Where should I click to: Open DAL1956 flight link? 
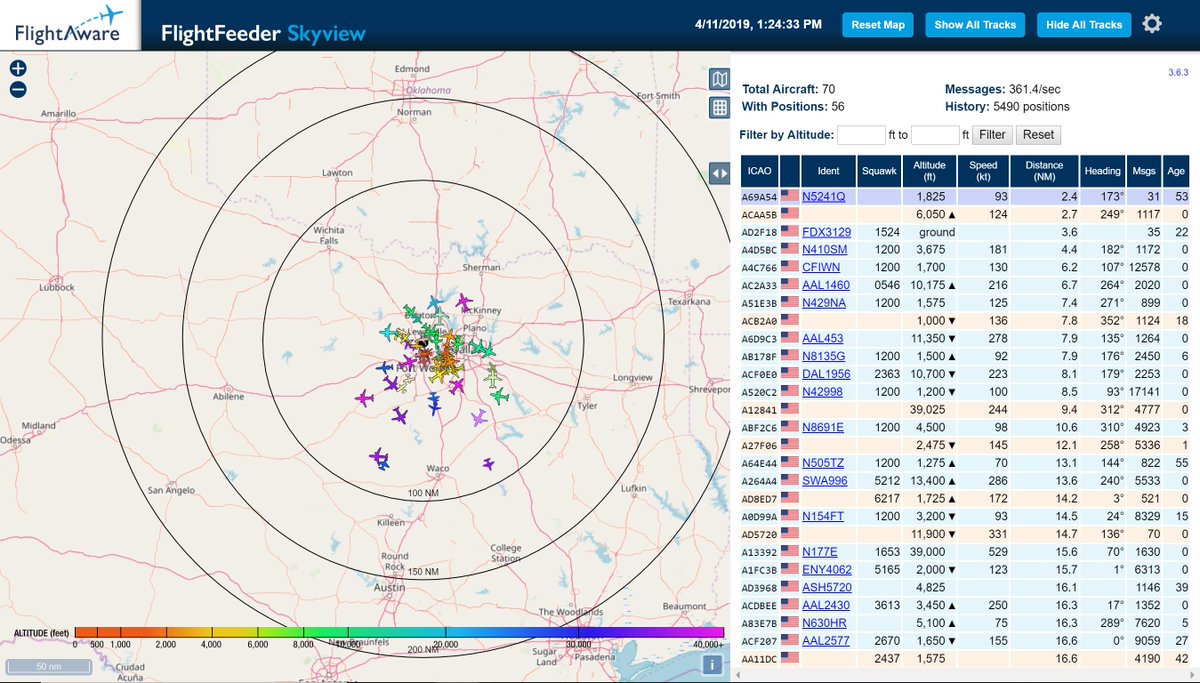coord(826,372)
